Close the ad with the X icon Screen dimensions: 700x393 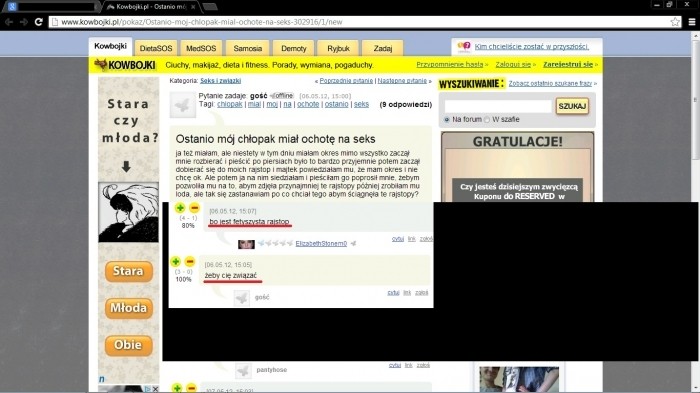155,389
